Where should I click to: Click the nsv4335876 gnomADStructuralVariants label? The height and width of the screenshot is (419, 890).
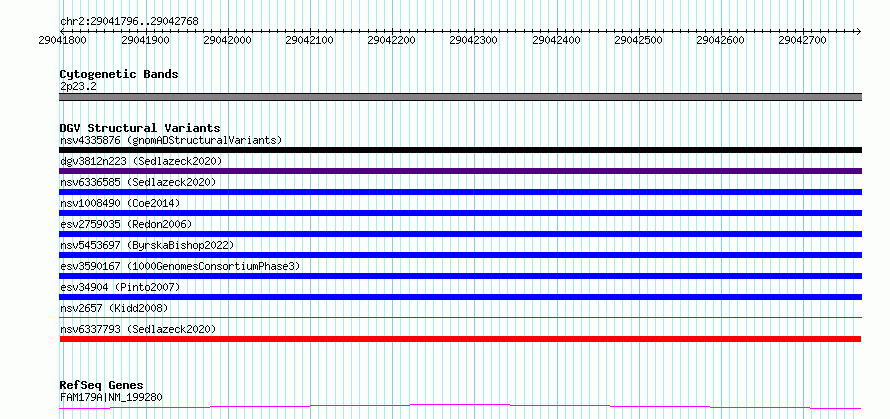pos(171,140)
